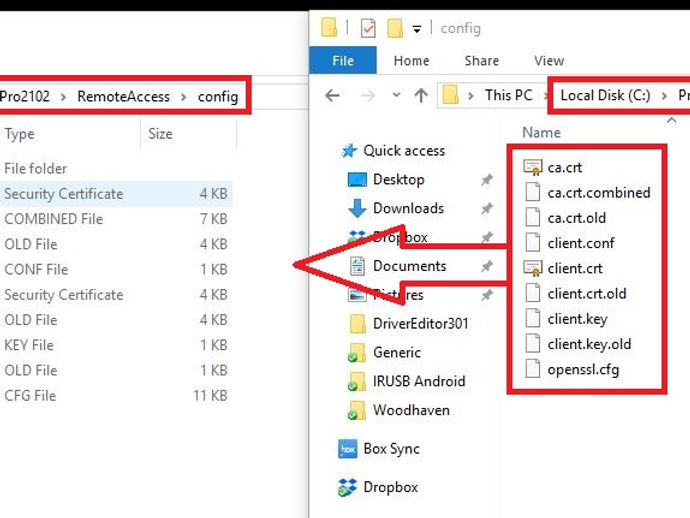The image size is (690, 518).
Task: Select Box Sync in navigation pane
Action: 391,449
